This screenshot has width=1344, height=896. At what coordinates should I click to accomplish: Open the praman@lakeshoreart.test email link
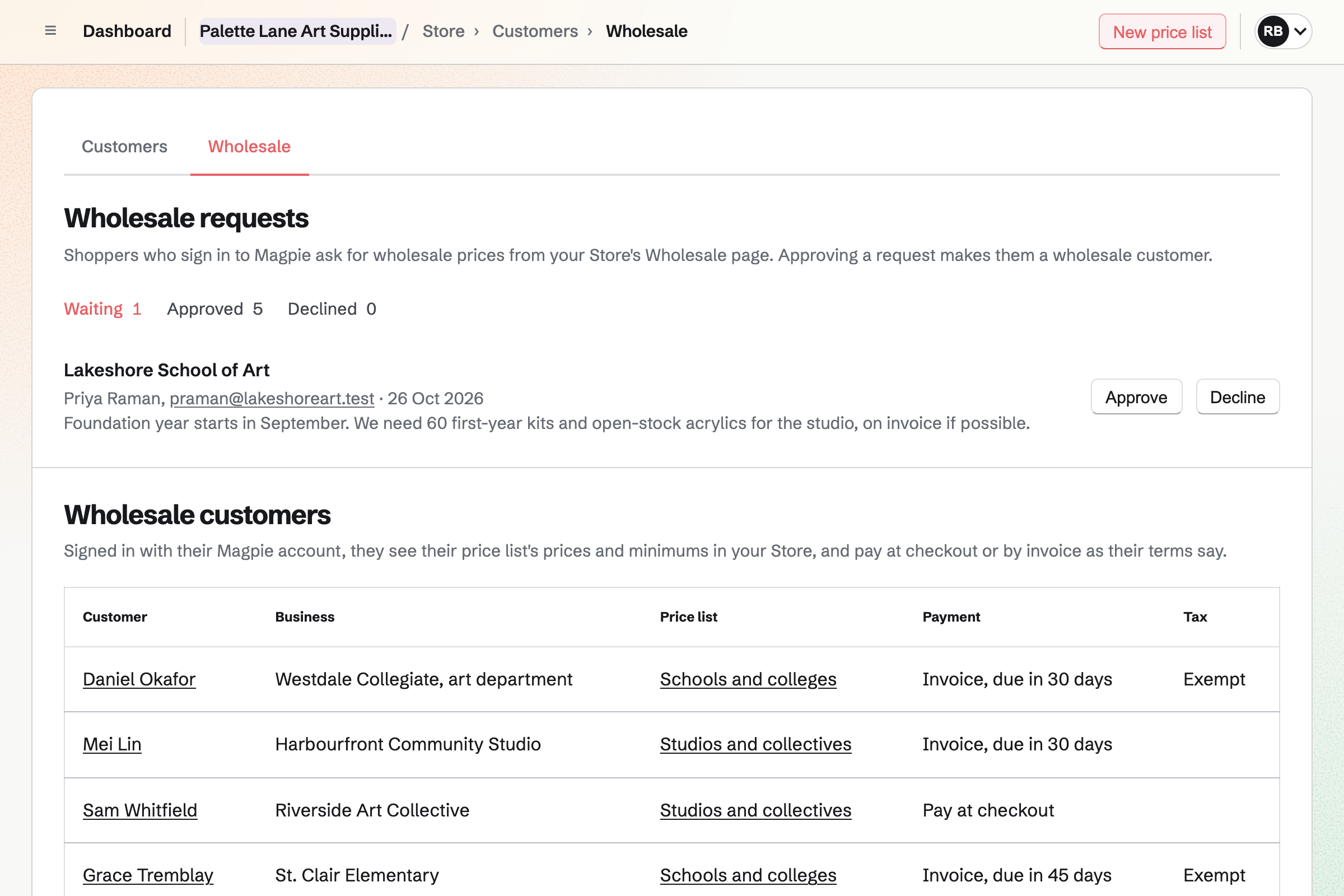(x=272, y=398)
